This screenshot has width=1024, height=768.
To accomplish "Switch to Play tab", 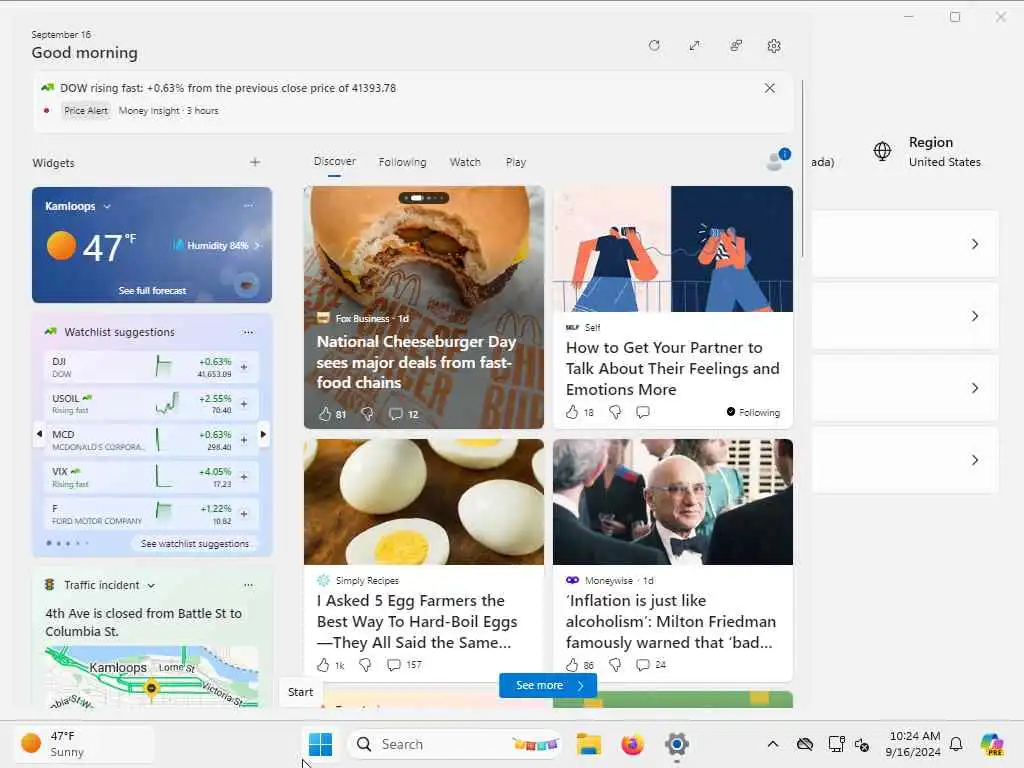I will tap(515, 162).
